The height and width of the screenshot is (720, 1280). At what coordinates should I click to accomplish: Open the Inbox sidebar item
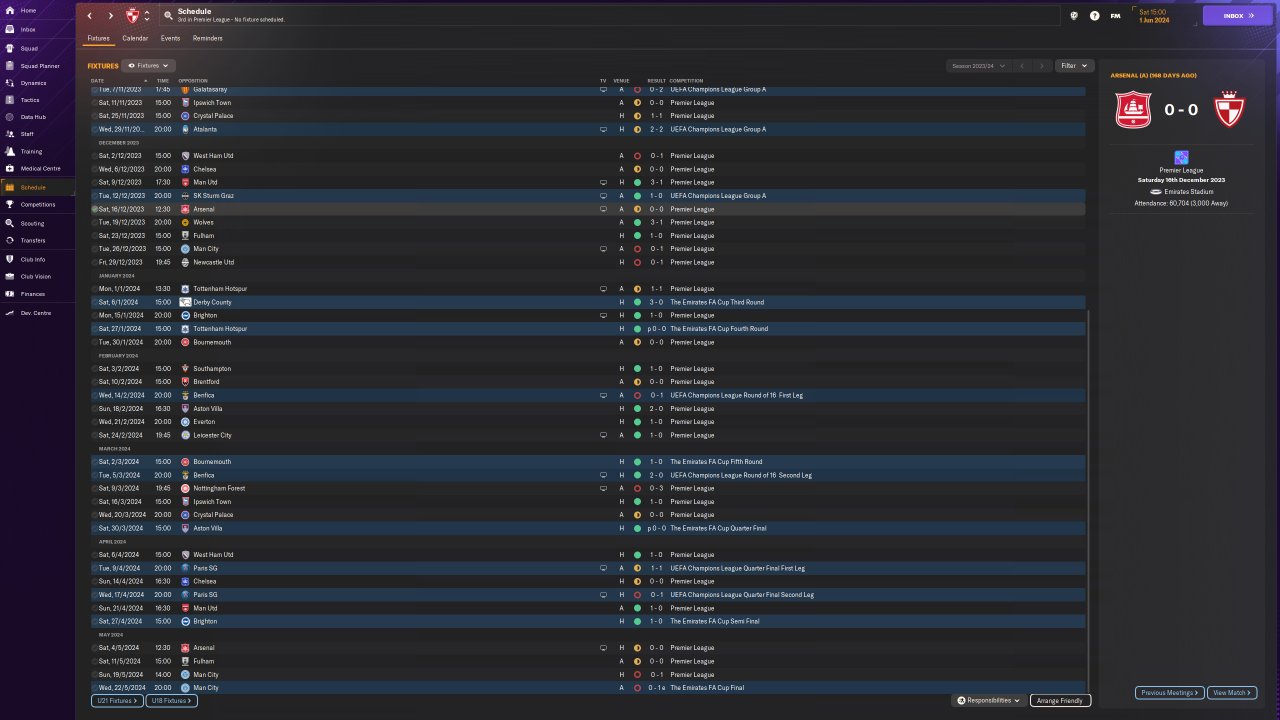[37, 29]
